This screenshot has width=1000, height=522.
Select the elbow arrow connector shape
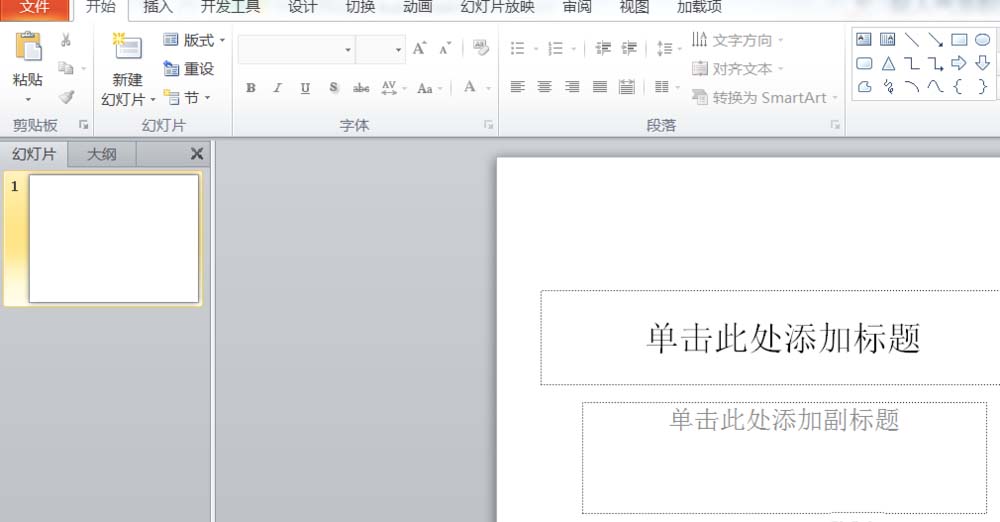pyautogui.click(x=936, y=63)
